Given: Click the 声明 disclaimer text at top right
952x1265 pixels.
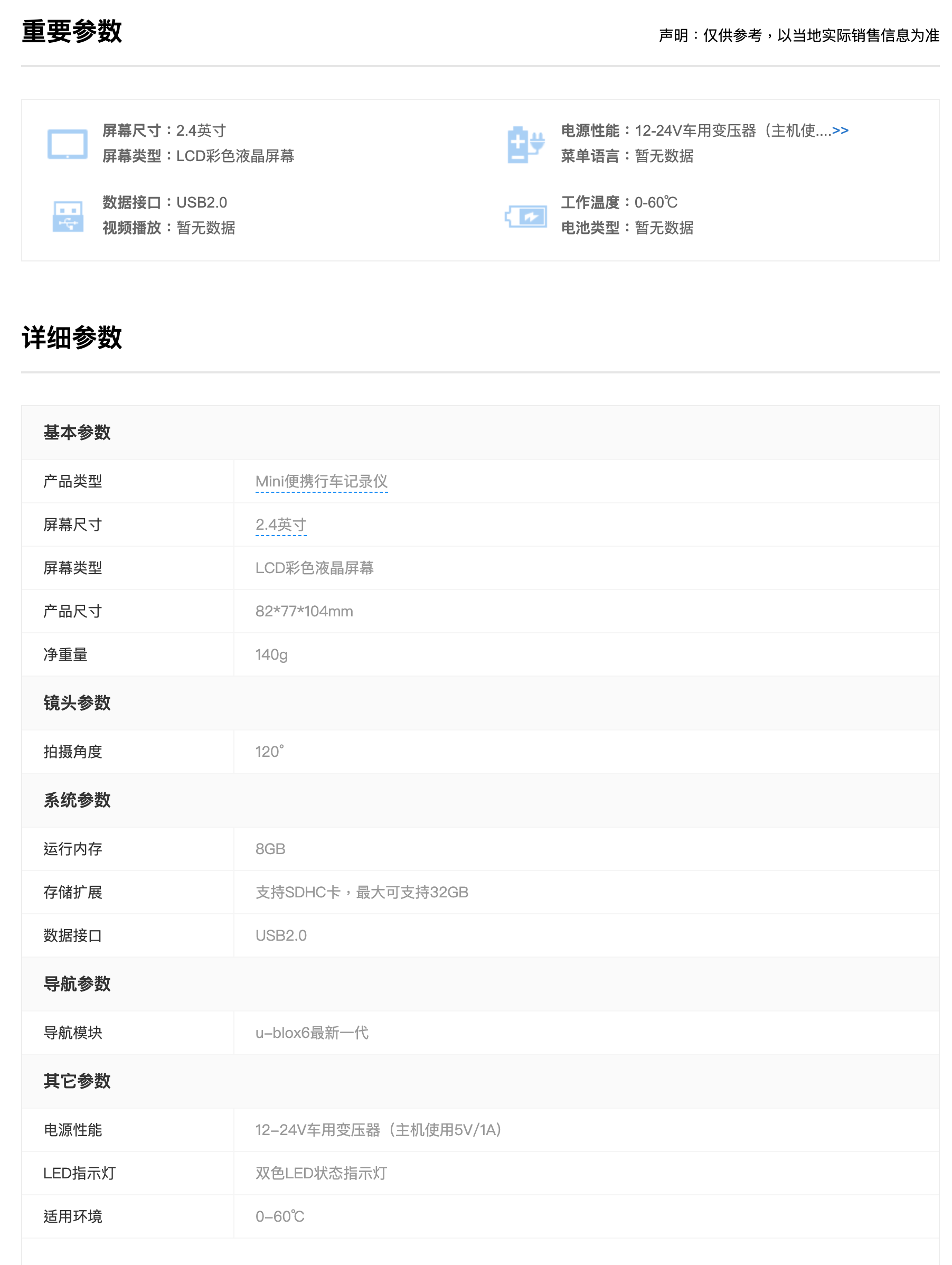Looking at the screenshot, I should pyautogui.click(x=798, y=35).
